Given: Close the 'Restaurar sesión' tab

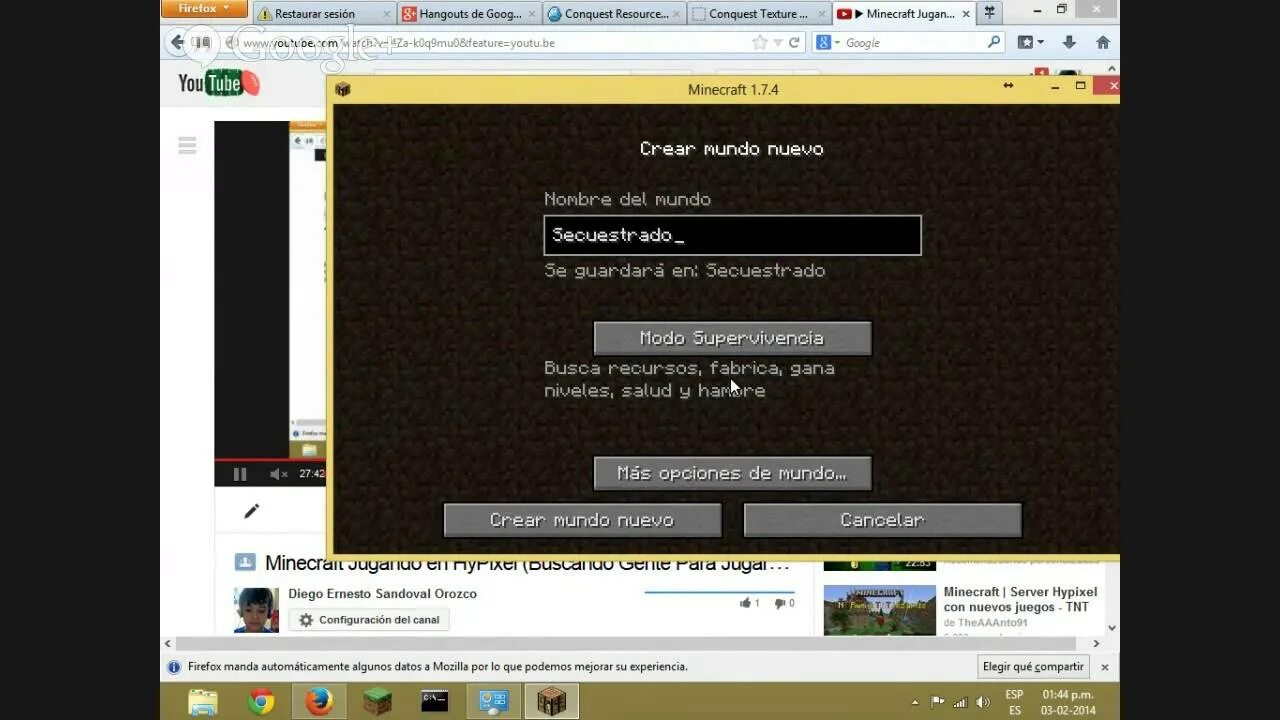Looking at the screenshot, I should point(386,14).
